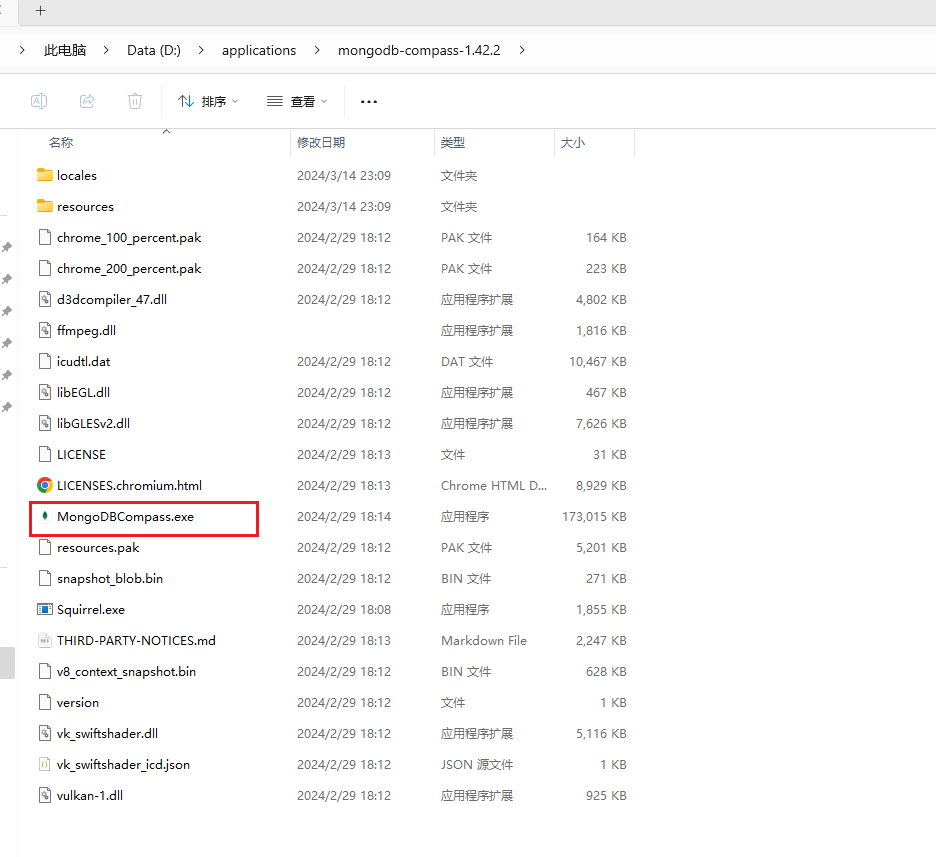Unpin the top item in the sidebar
Viewport: 936px width, 857px height.
tap(7, 247)
